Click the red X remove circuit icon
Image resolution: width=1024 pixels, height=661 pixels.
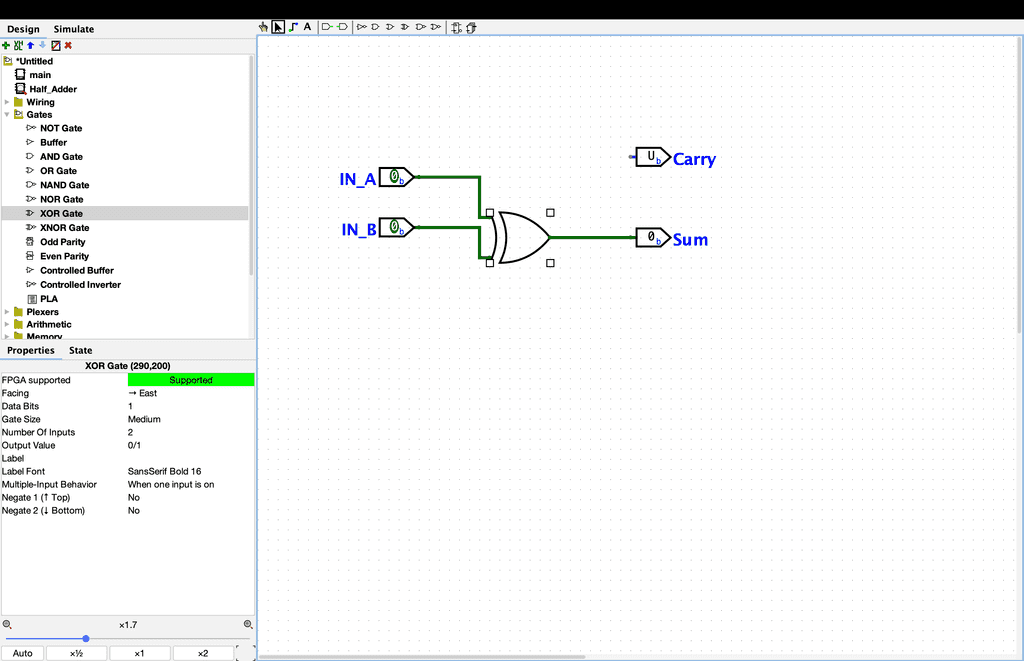click(x=68, y=45)
